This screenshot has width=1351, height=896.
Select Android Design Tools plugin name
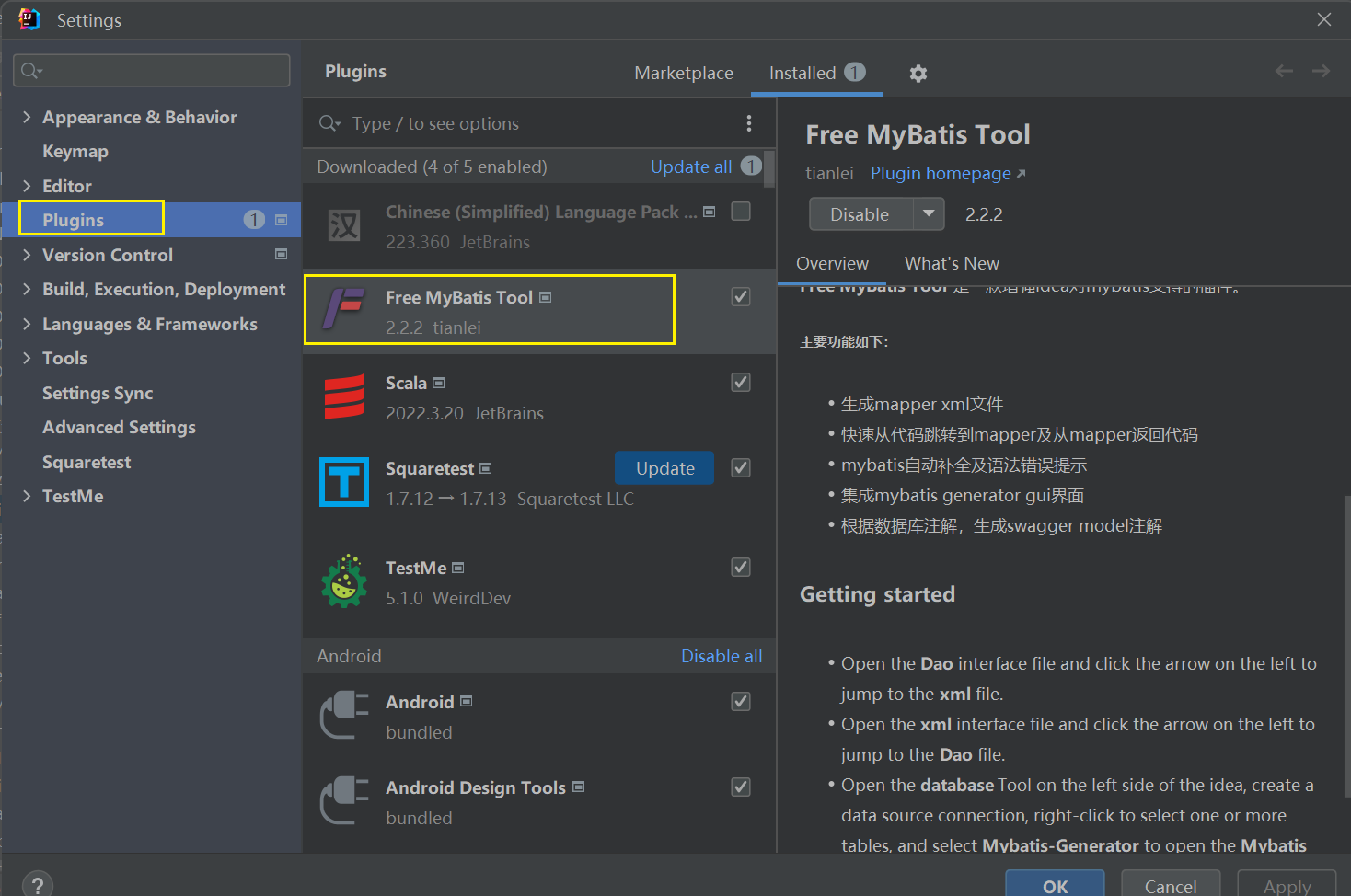point(476,787)
